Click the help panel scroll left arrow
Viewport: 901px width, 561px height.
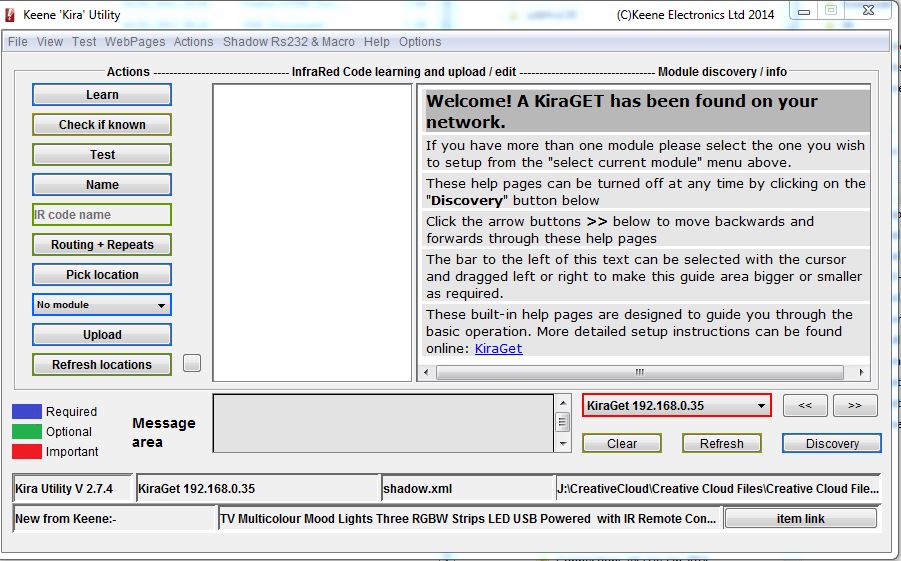point(426,372)
